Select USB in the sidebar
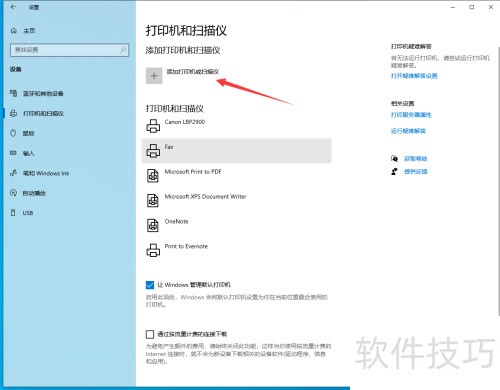 (28, 213)
